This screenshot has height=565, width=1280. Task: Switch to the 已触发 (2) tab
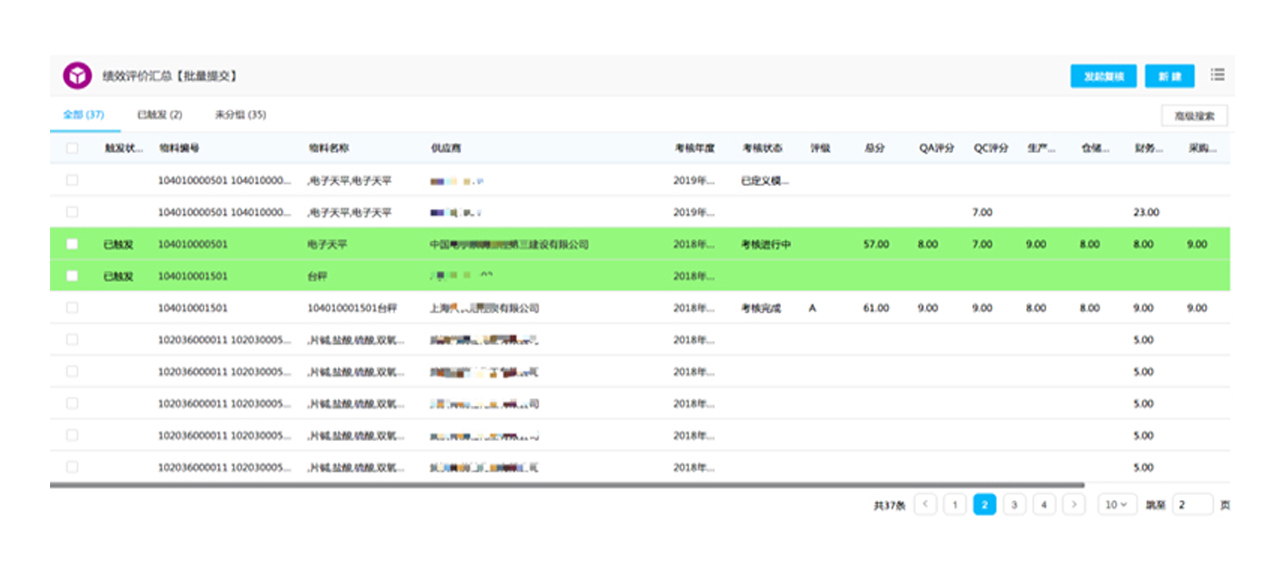pyautogui.click(x=159, y=115)
